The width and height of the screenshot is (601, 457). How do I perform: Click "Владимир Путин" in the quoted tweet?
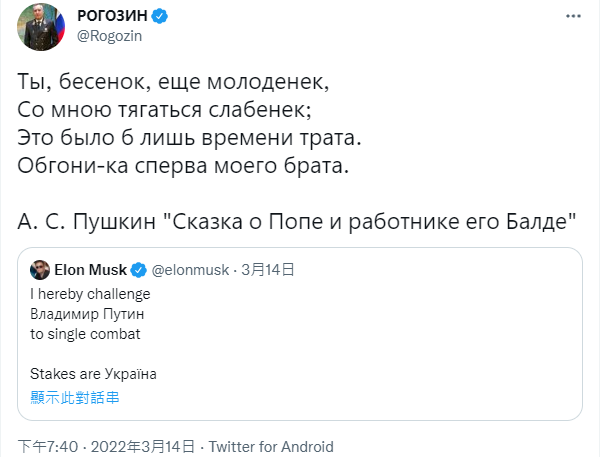(85, 314)
